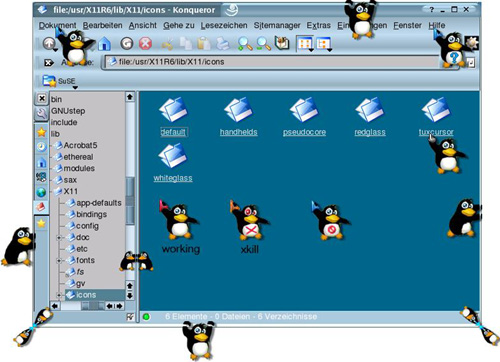Click the tree's horizontal scrollbar left arrow at far left
The image size is (500, 362).
coord(55,306)
